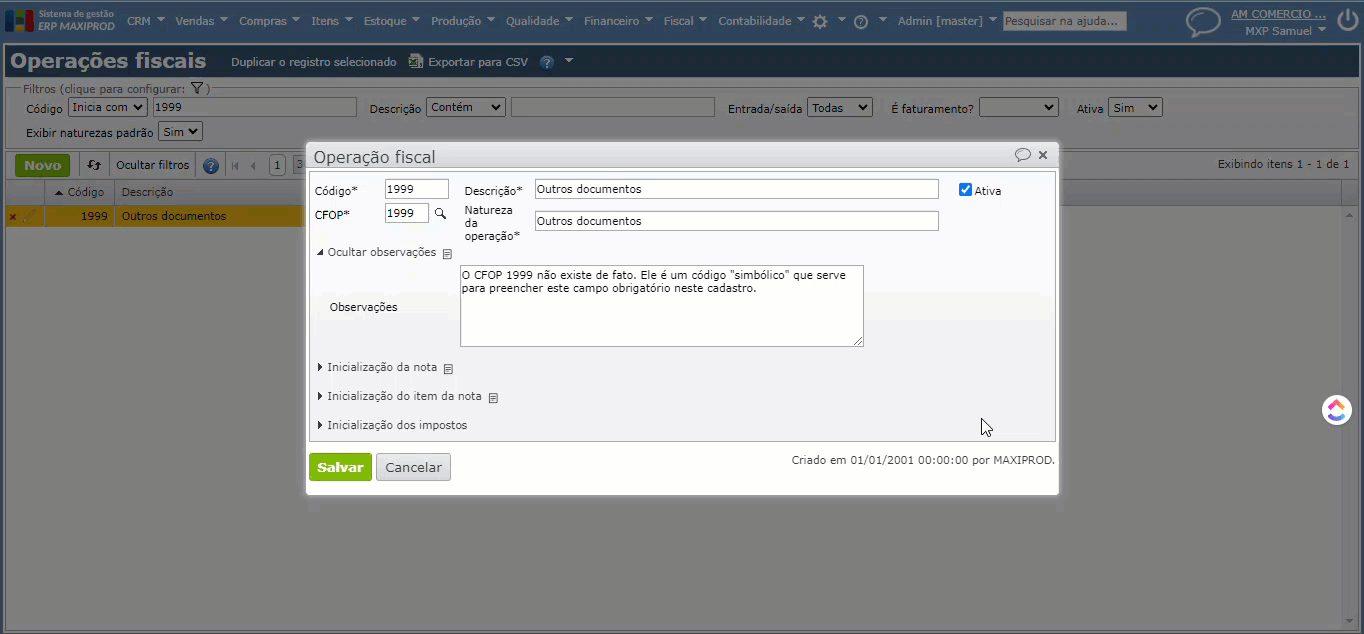Go to first page in grid pager
The width and height of the screenshot is (1364, 634).
coord(236,166)
